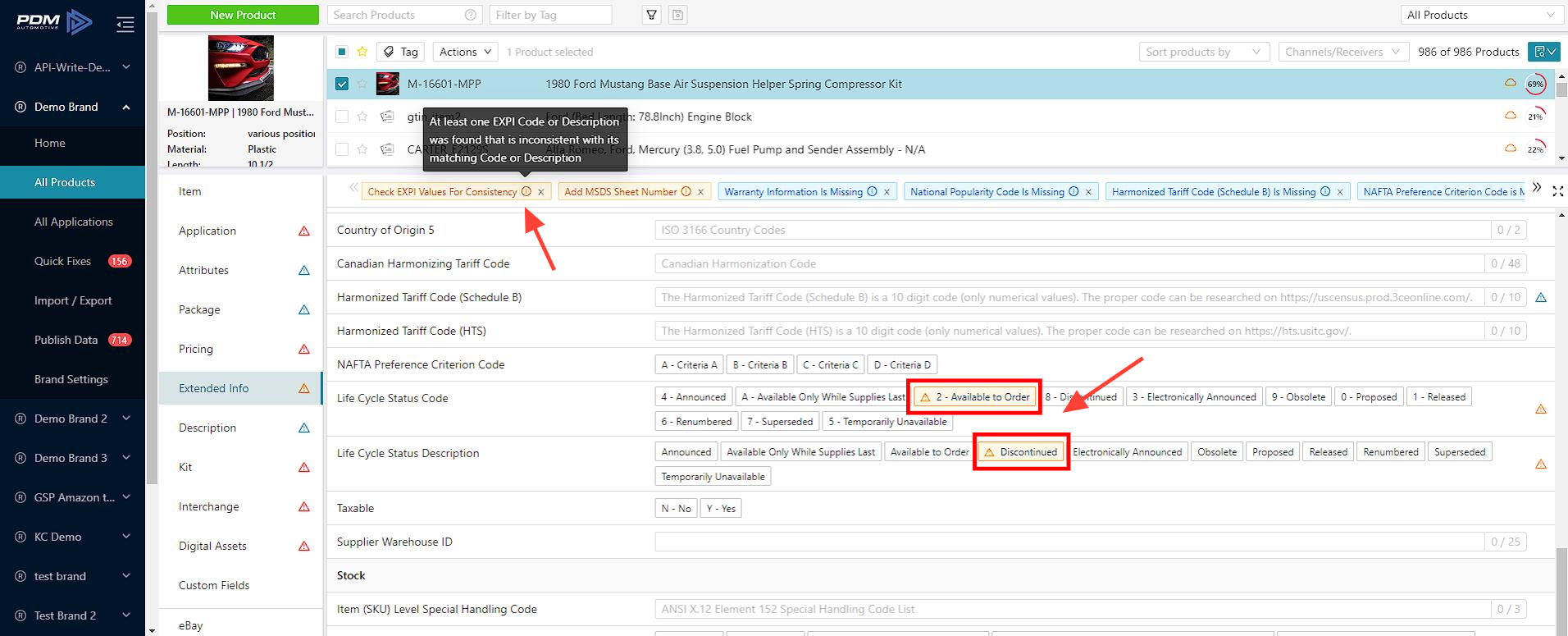Click warning triangle next to Application
This screenshot has width=1568, height=636.
click(304, 231)
